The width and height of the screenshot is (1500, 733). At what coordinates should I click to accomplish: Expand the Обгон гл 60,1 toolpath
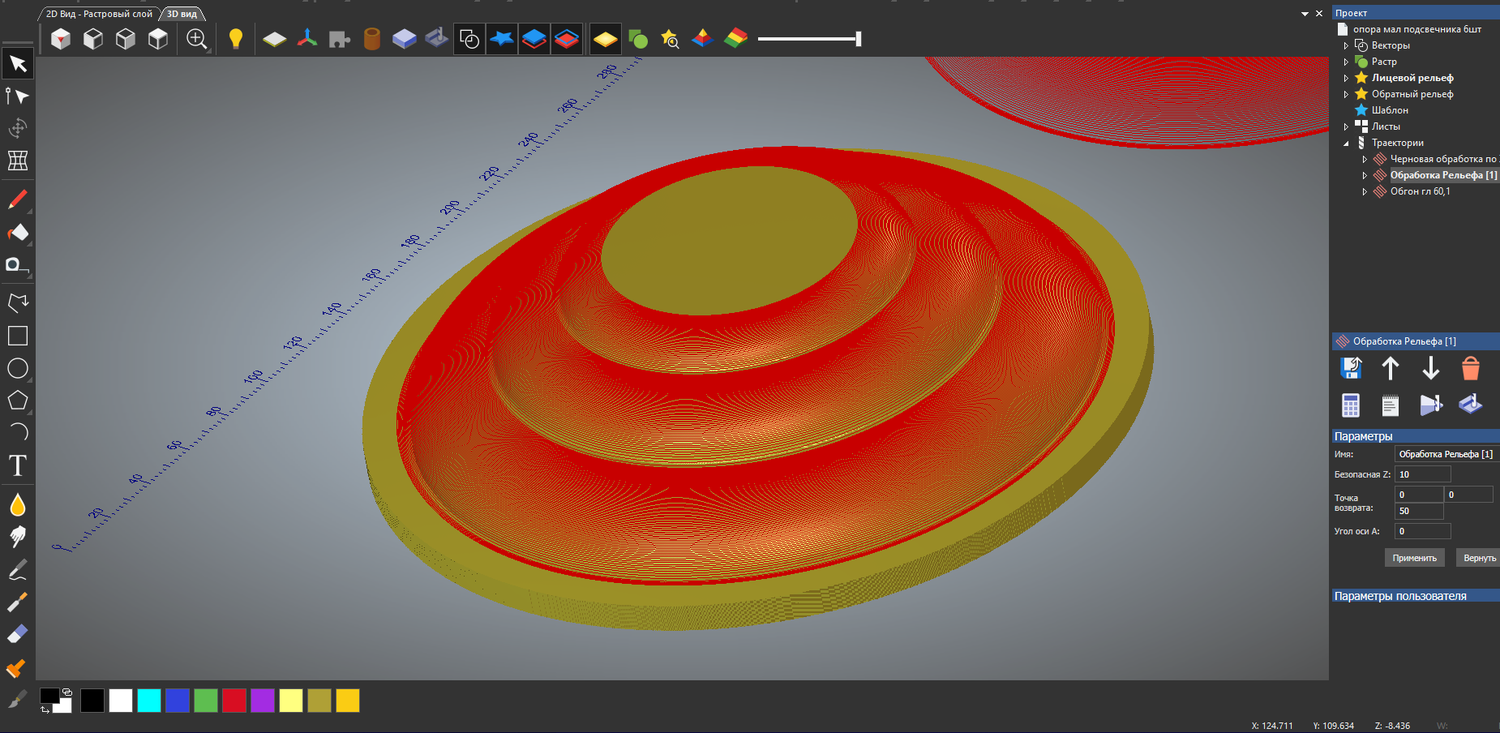click(1365, 190)
